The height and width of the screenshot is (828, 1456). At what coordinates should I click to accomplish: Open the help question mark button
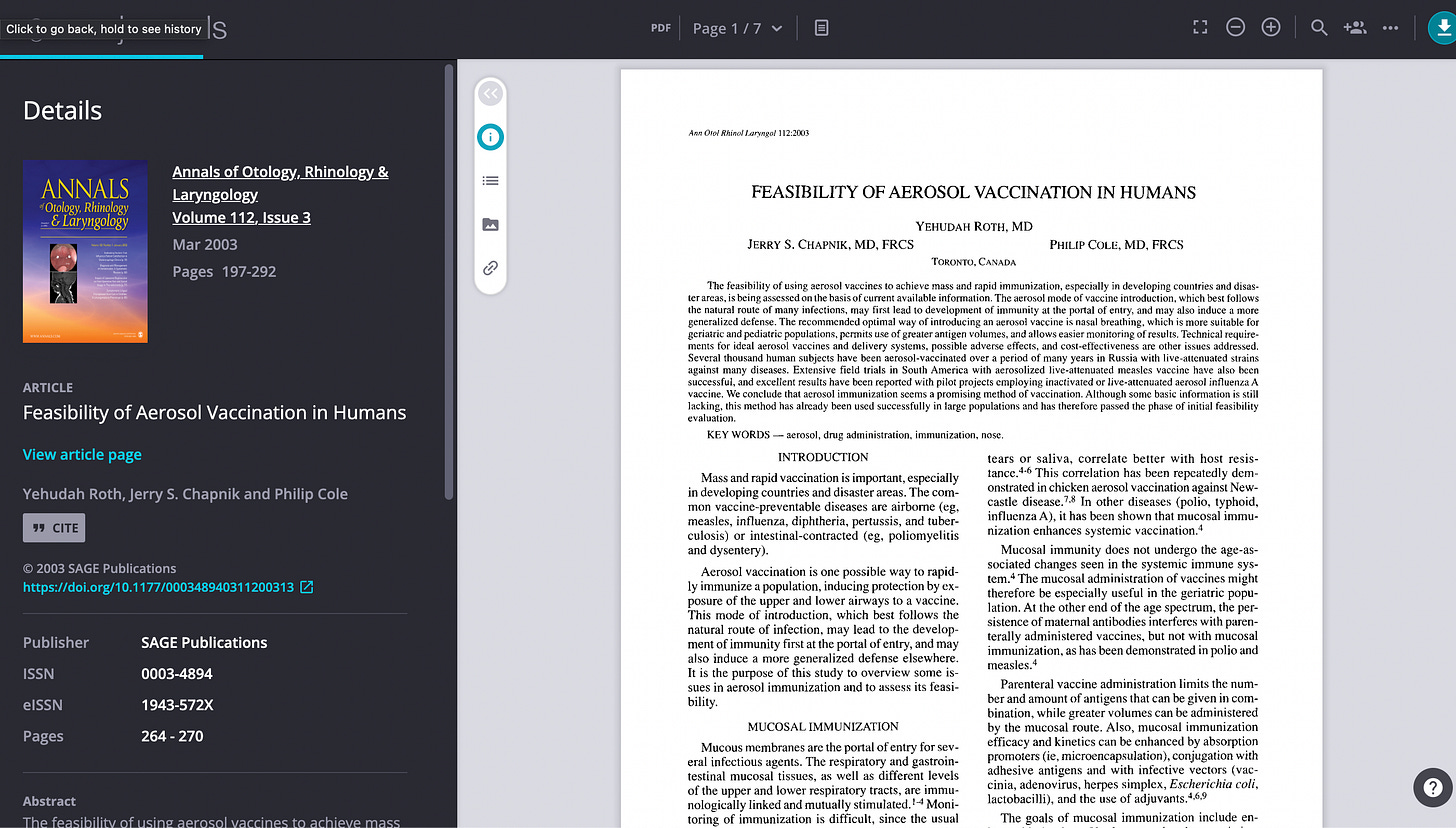1432,788
